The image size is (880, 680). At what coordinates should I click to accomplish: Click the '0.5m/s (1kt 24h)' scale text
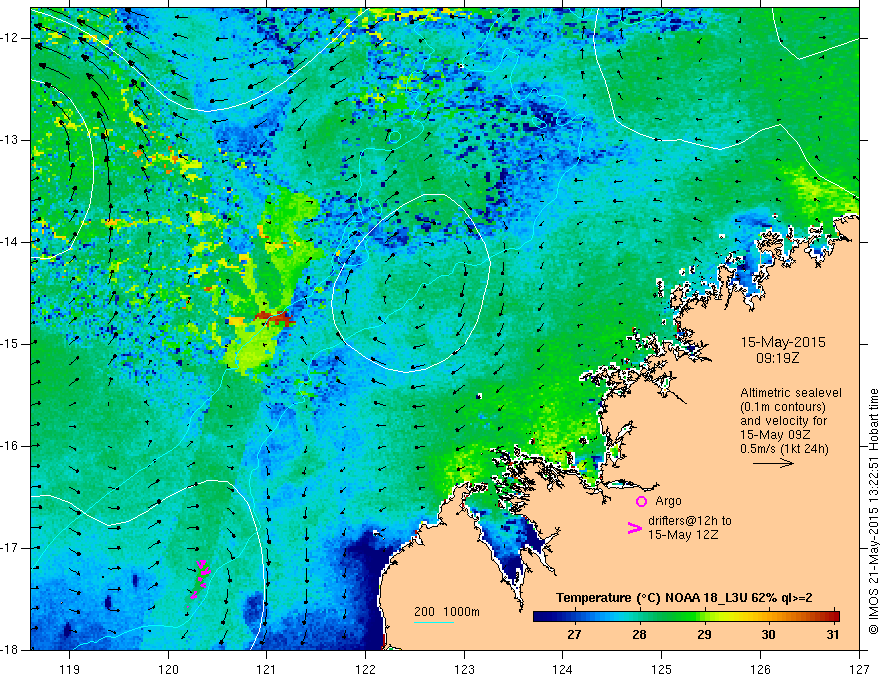pyautogui.click(x=784, y=449)
